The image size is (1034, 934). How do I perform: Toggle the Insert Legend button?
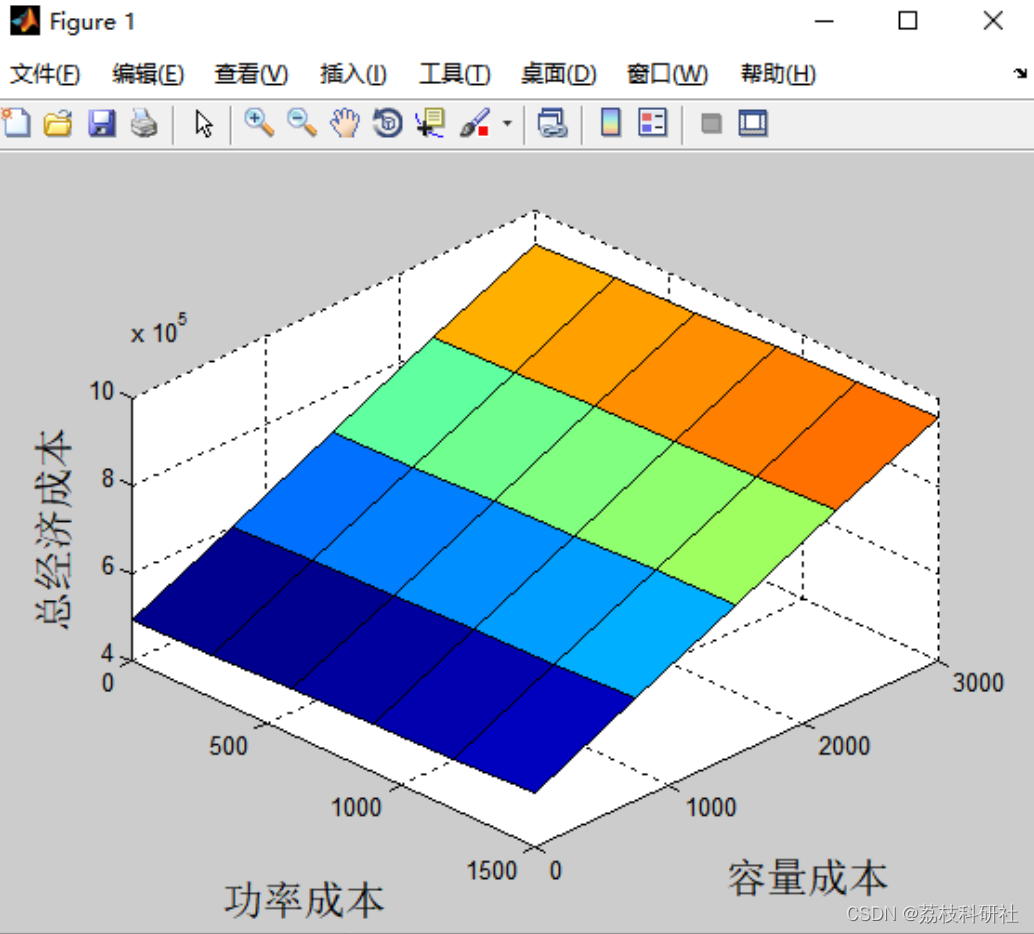653,123
